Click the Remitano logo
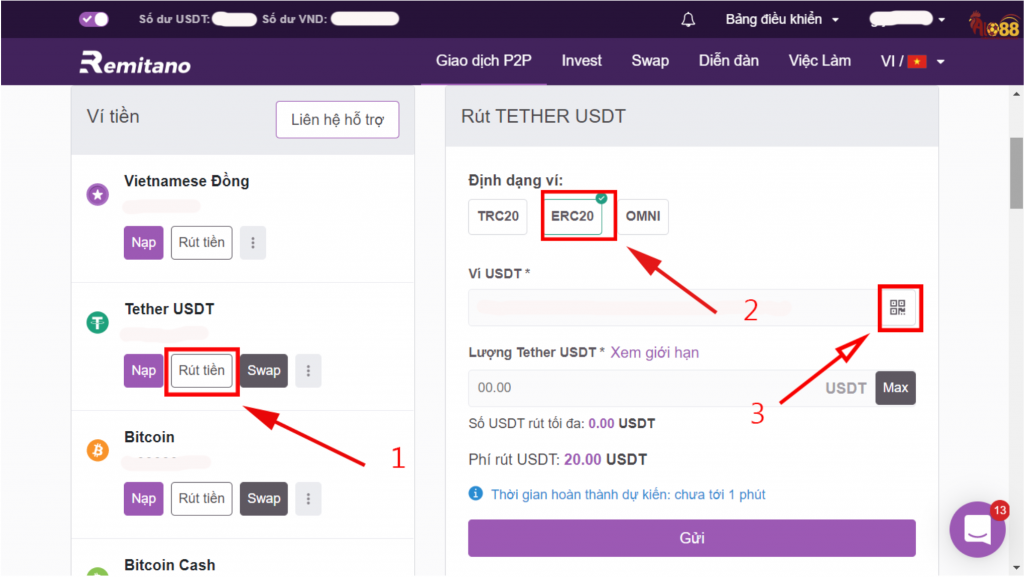This screenshot has width=1024, height=577. (135, 63)
